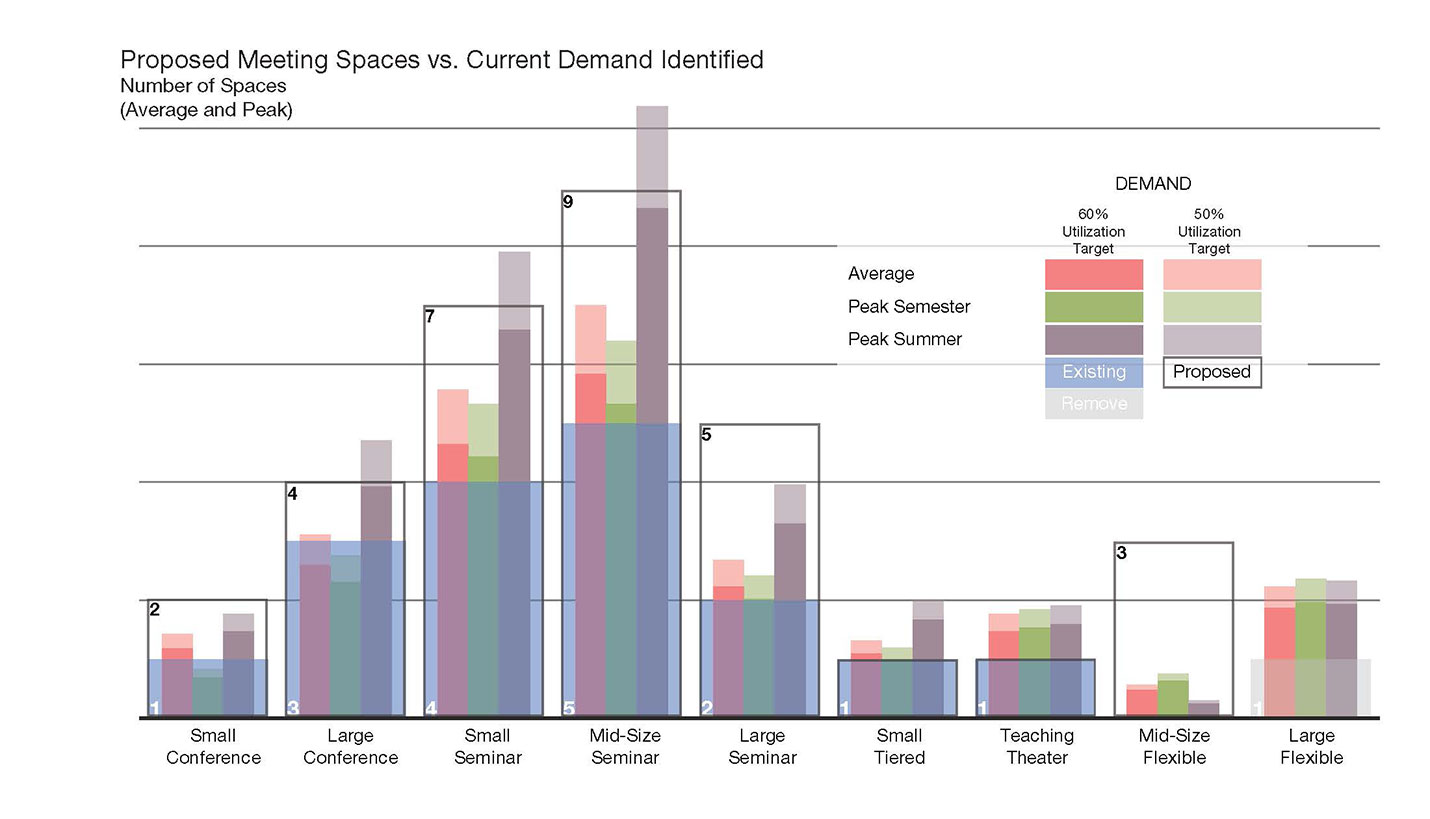The width and height of the screenshot is (1430, 819).
Task: Click the 'Large Flexible' axis label
Action: tap(1311, 747)
